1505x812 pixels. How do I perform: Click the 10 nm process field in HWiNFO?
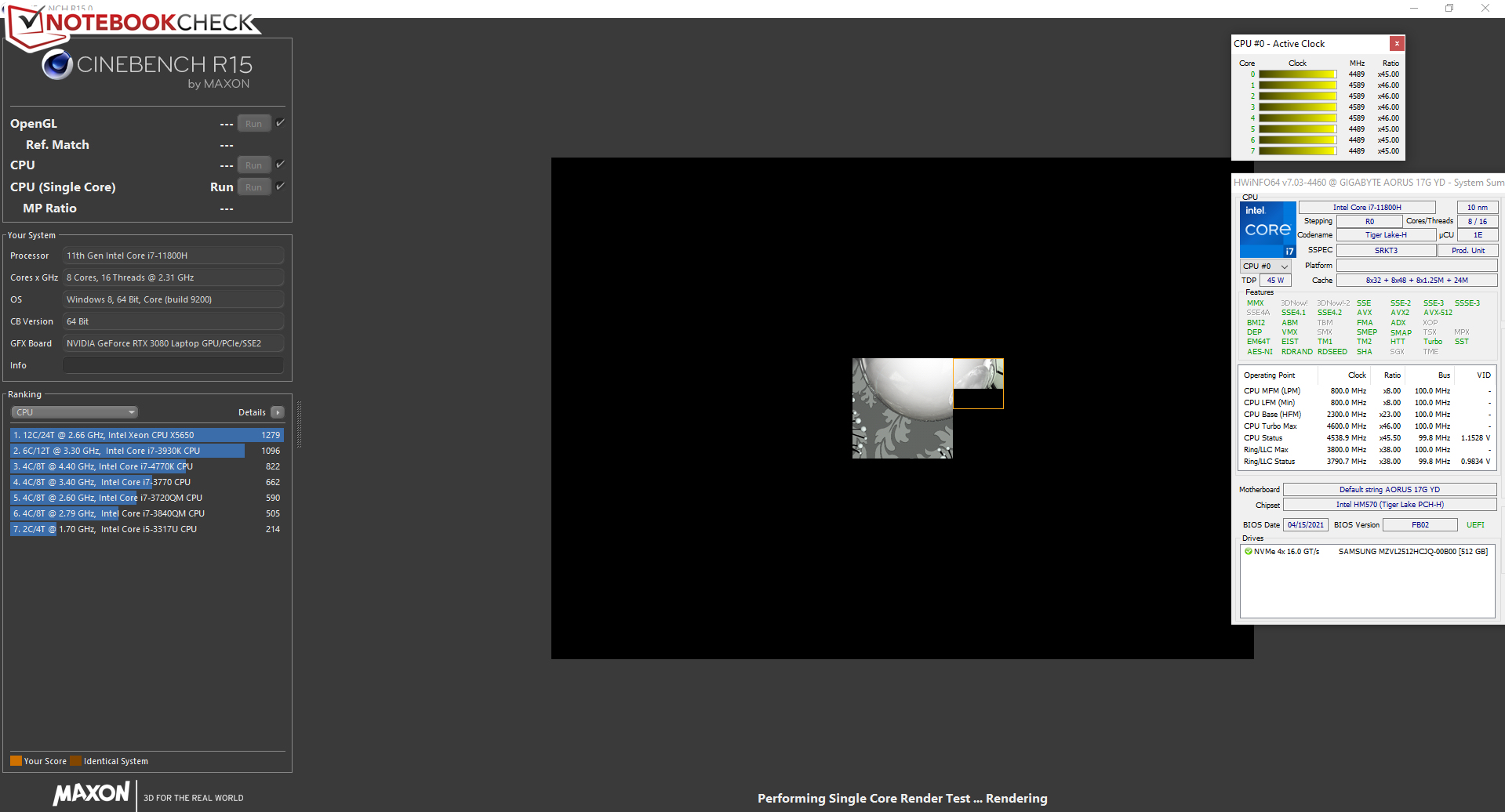click(1478, 208)
